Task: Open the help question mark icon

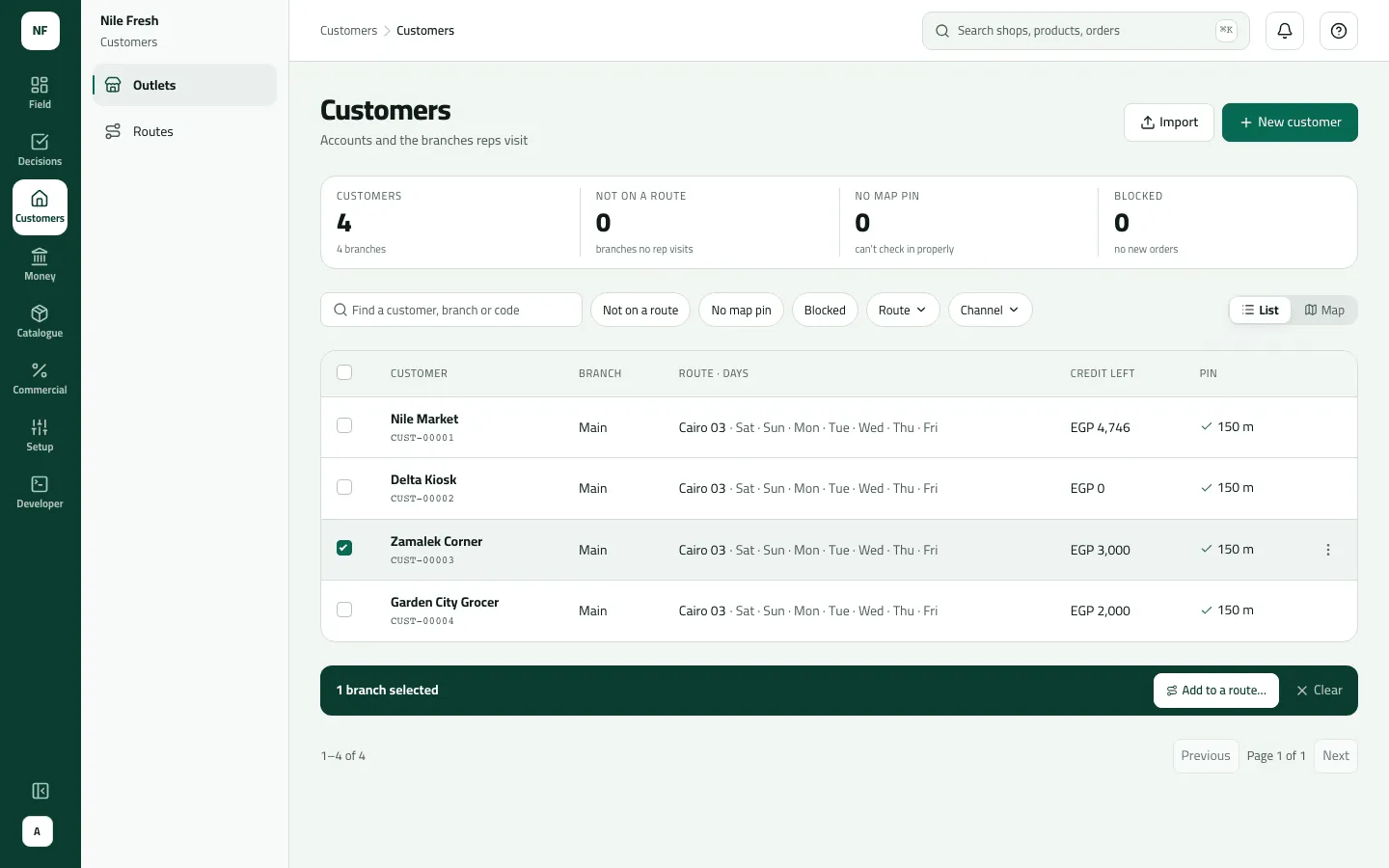Action: click(1339, 31)
